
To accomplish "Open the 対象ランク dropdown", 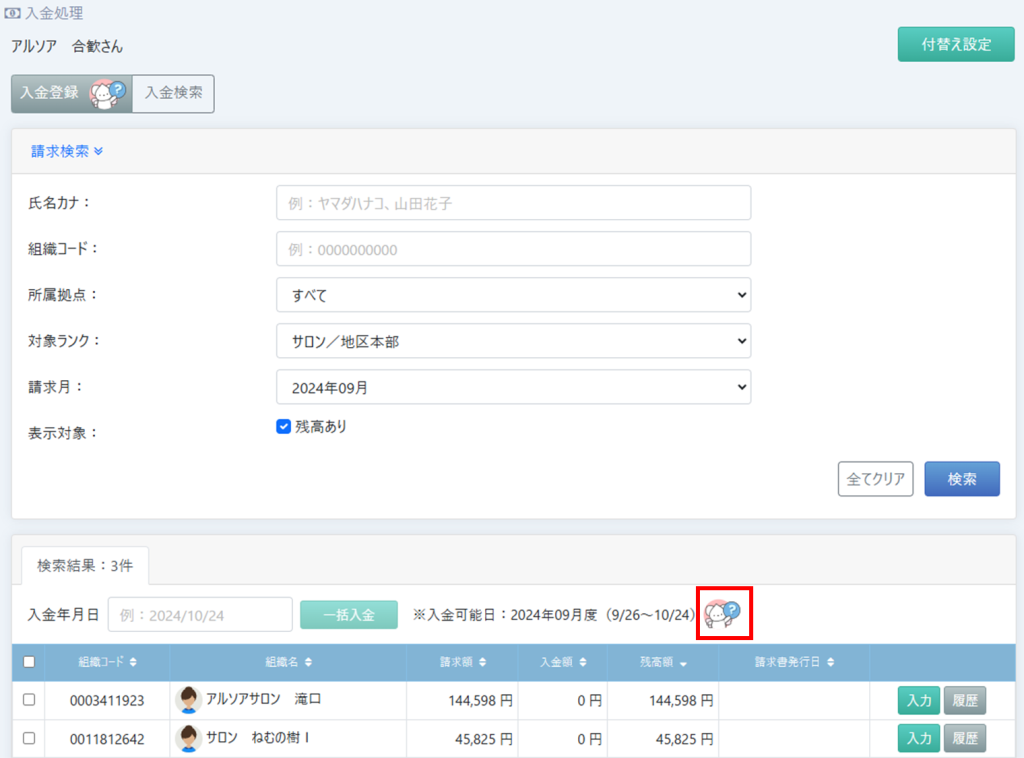I will pos(513,341).
